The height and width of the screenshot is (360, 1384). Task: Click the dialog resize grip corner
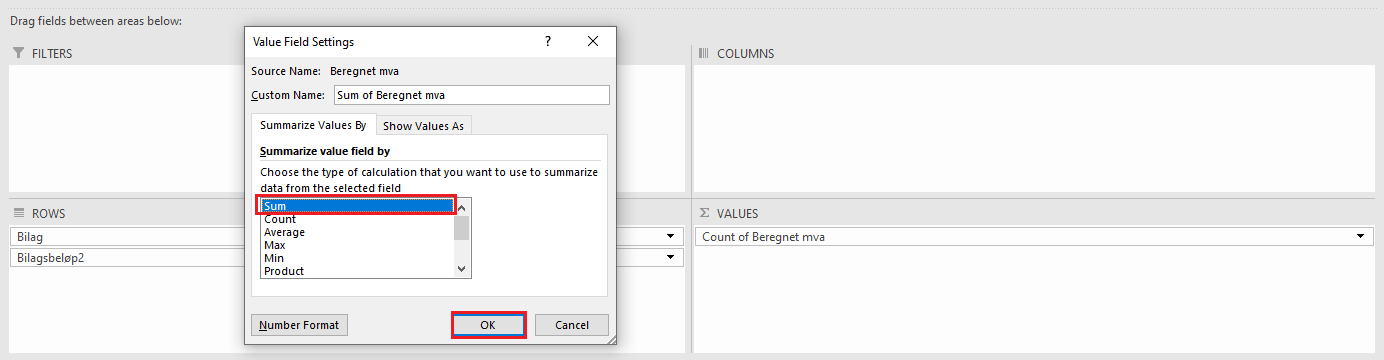click(x=610, y=340)
